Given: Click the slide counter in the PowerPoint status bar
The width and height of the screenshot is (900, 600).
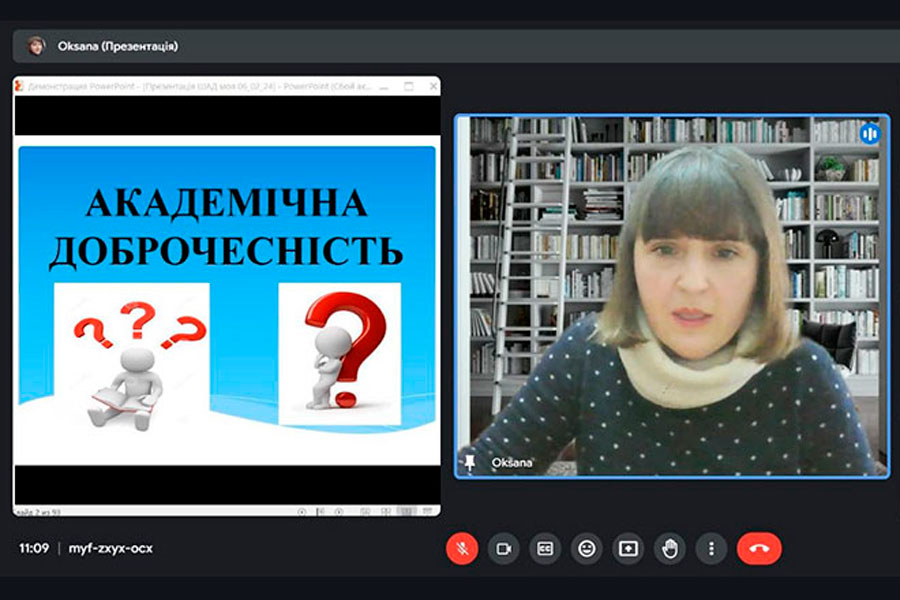Looking at the screenshot, I should [38, 512].
